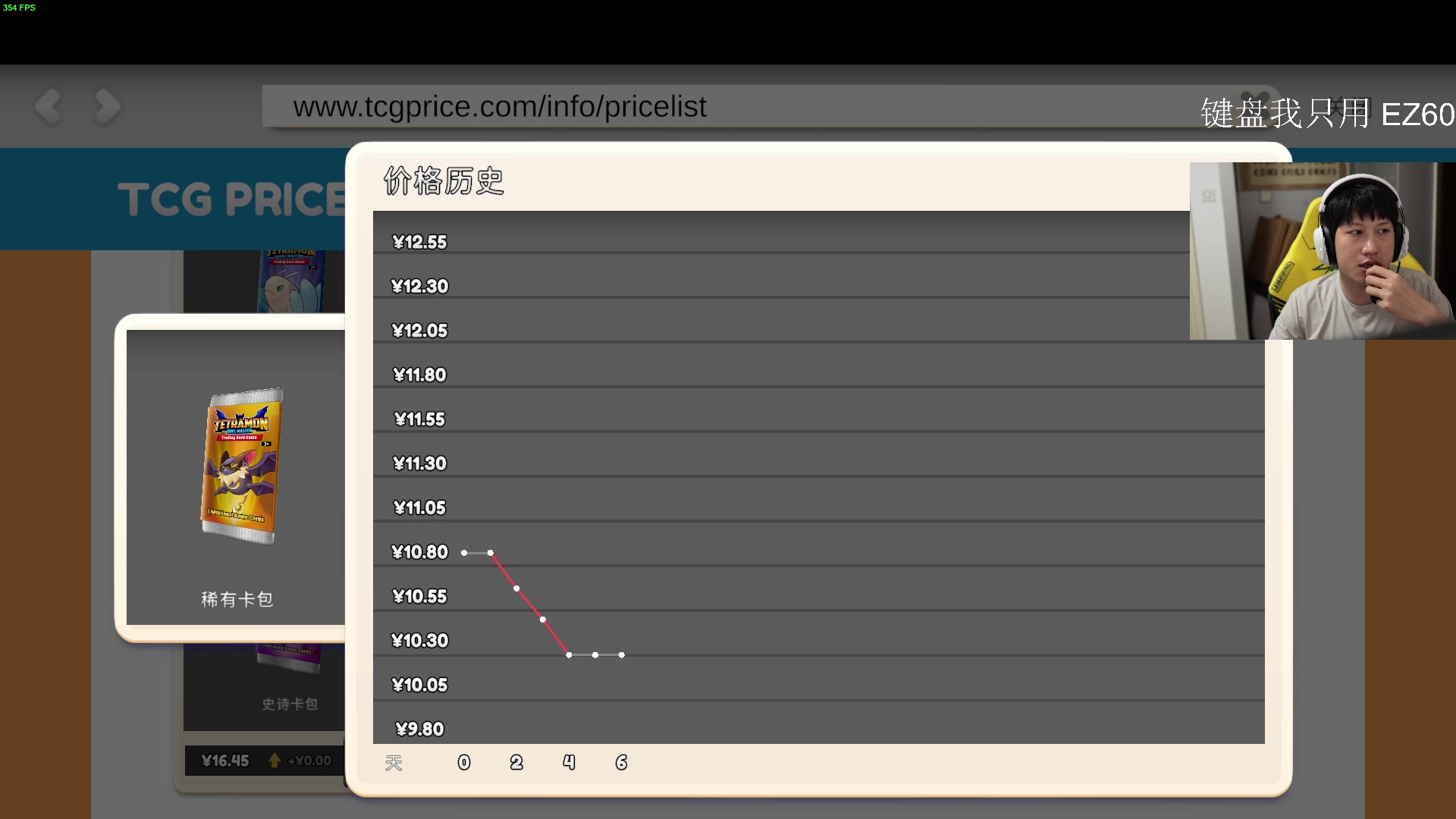The height and width of the screenshot is (819, 1456).
Task: Click the ¥12.05 axis label
Action: [419, 331]
